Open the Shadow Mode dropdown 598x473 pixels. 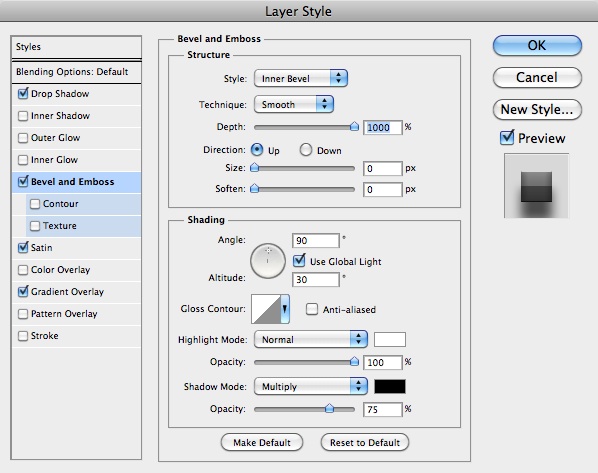[311, 386]
